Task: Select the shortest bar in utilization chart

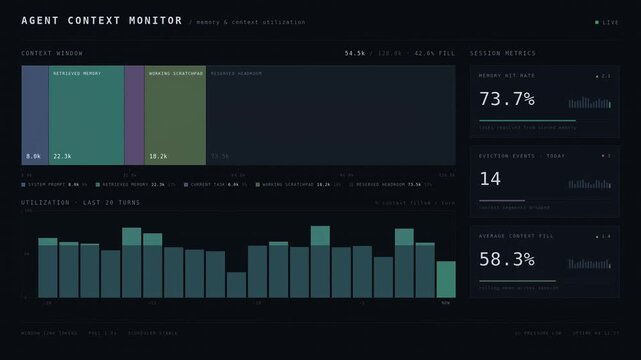Action: point(236,285)
